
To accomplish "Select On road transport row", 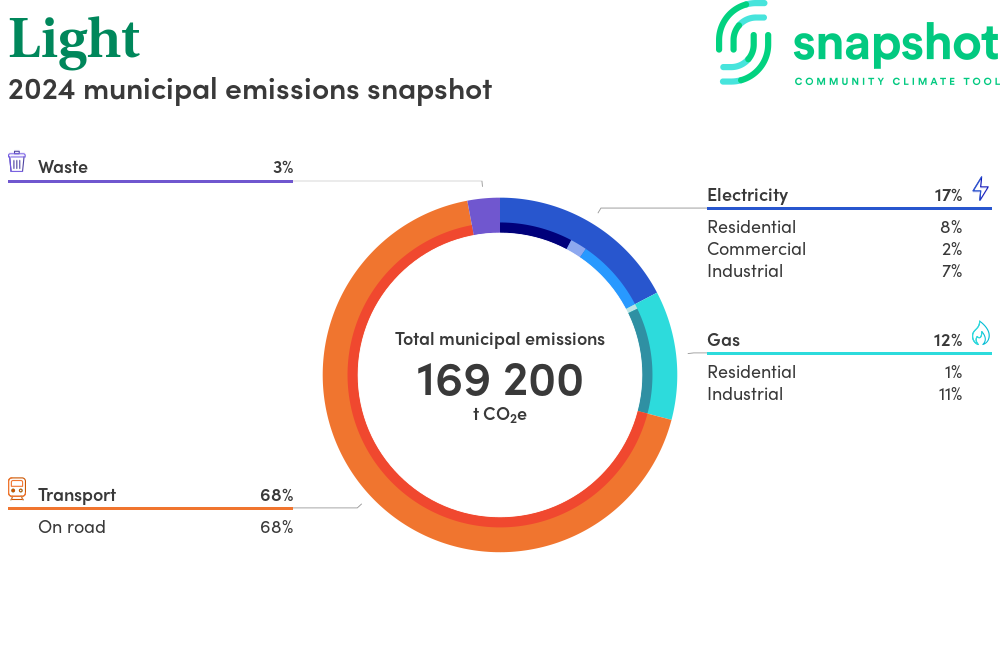I will [x=71, y=527].
